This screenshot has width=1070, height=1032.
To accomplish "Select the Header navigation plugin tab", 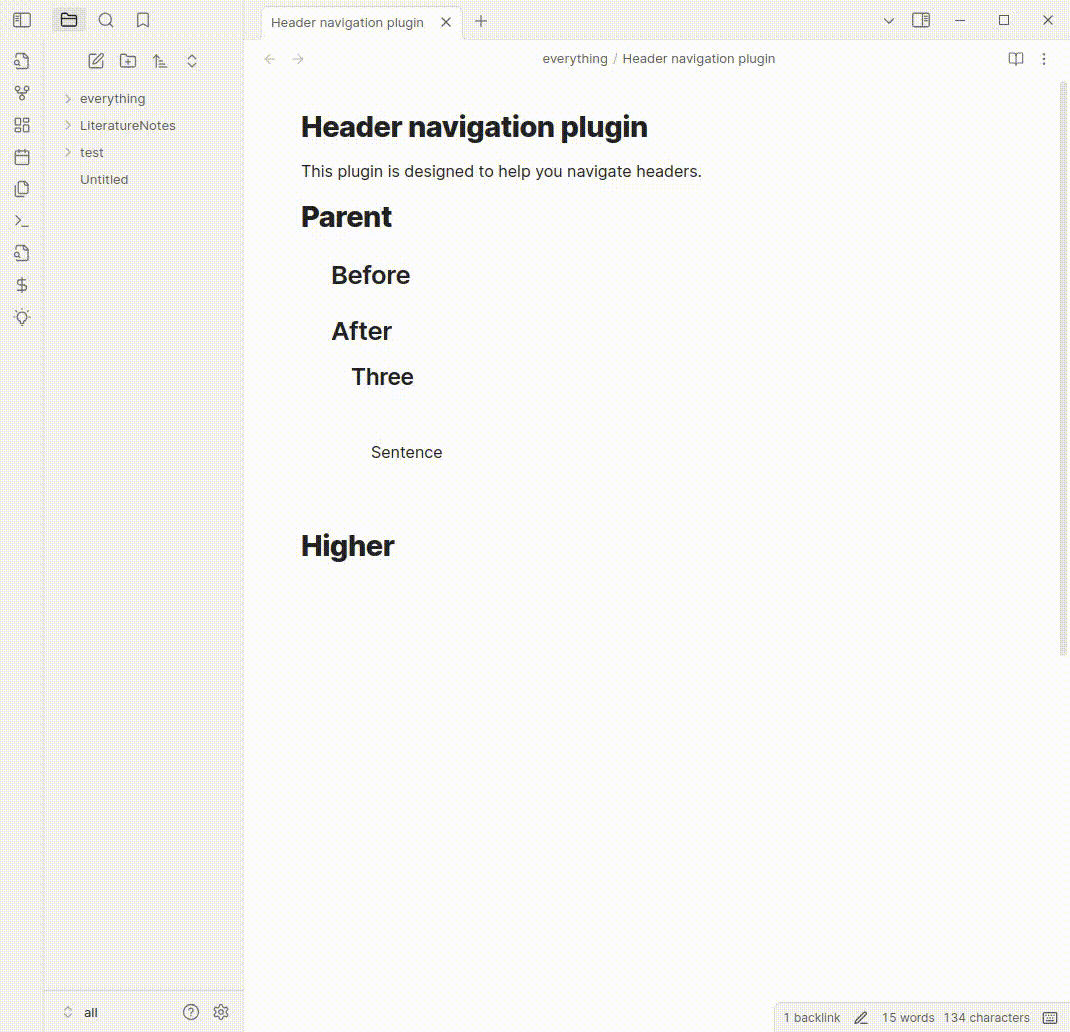I will pos(347,23).
